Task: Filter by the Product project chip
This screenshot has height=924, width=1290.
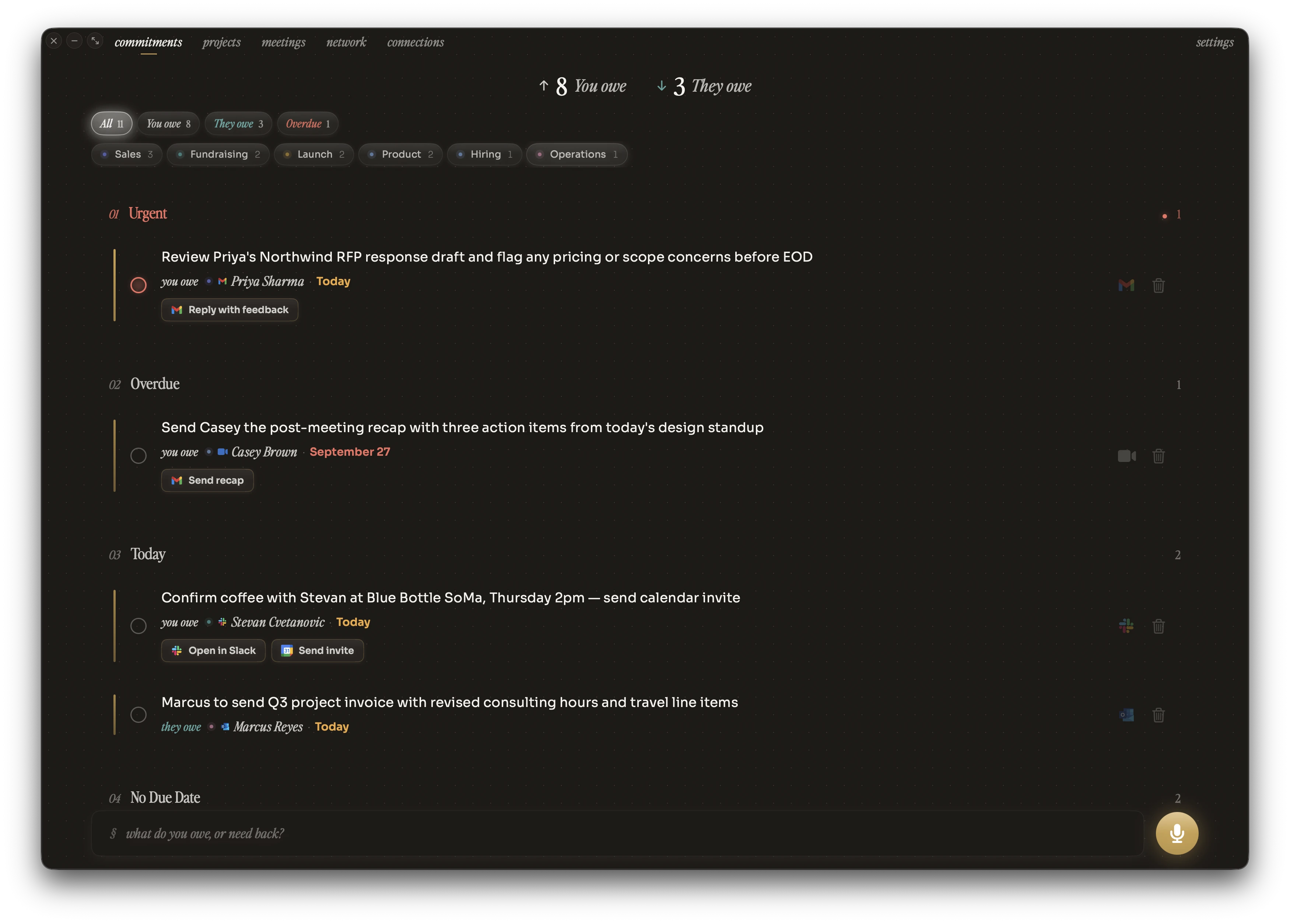Action: click(400, 155)
